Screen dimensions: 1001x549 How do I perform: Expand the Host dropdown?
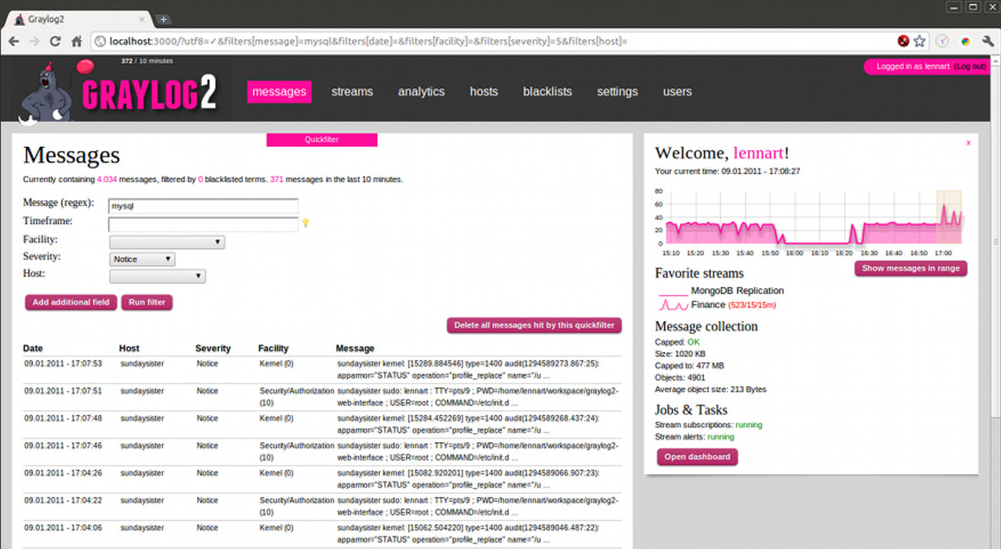tap(157, 276)
